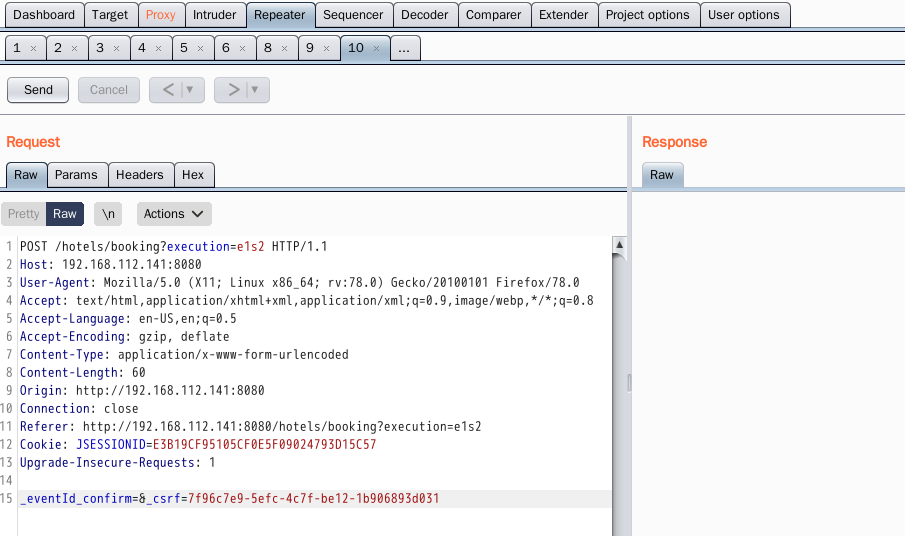Go forward to the next request arrow

(234, 90)
